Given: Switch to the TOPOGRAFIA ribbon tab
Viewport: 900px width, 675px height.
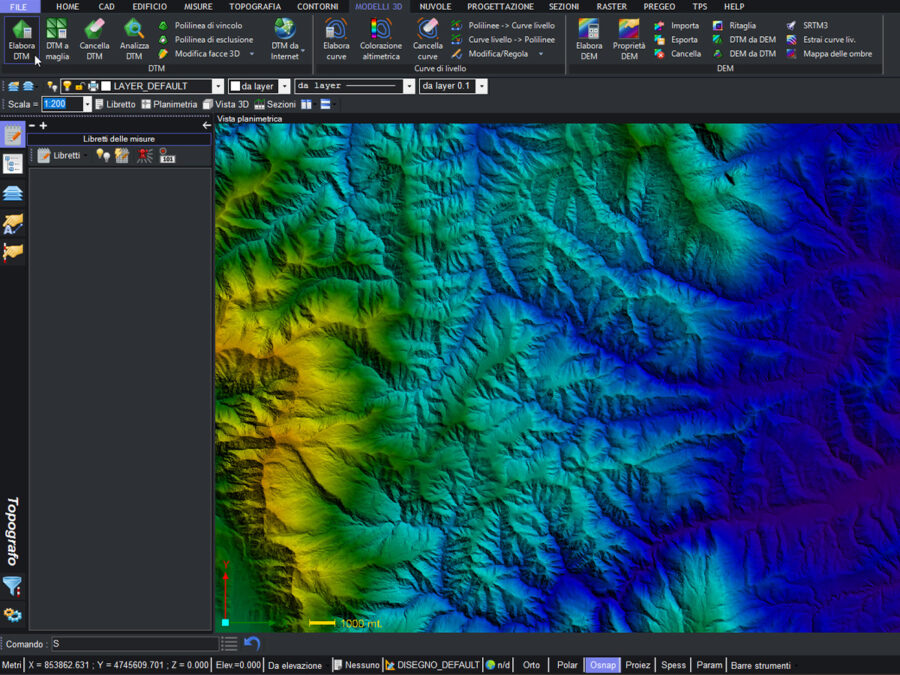Looking at the screenshot, I should pos(255,7).
